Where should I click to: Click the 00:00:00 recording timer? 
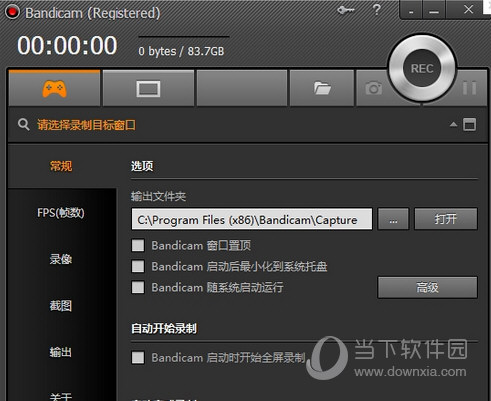[67, 46]
